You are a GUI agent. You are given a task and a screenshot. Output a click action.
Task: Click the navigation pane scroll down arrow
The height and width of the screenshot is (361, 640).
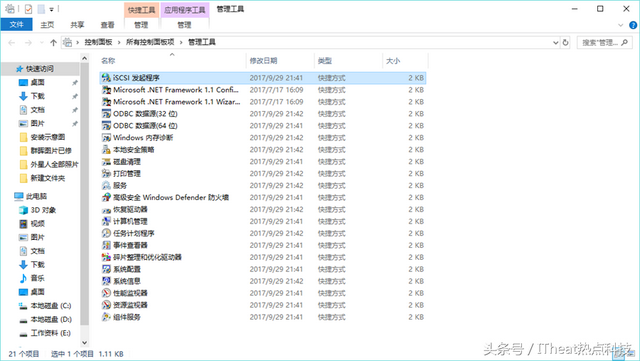coord(84,343)
